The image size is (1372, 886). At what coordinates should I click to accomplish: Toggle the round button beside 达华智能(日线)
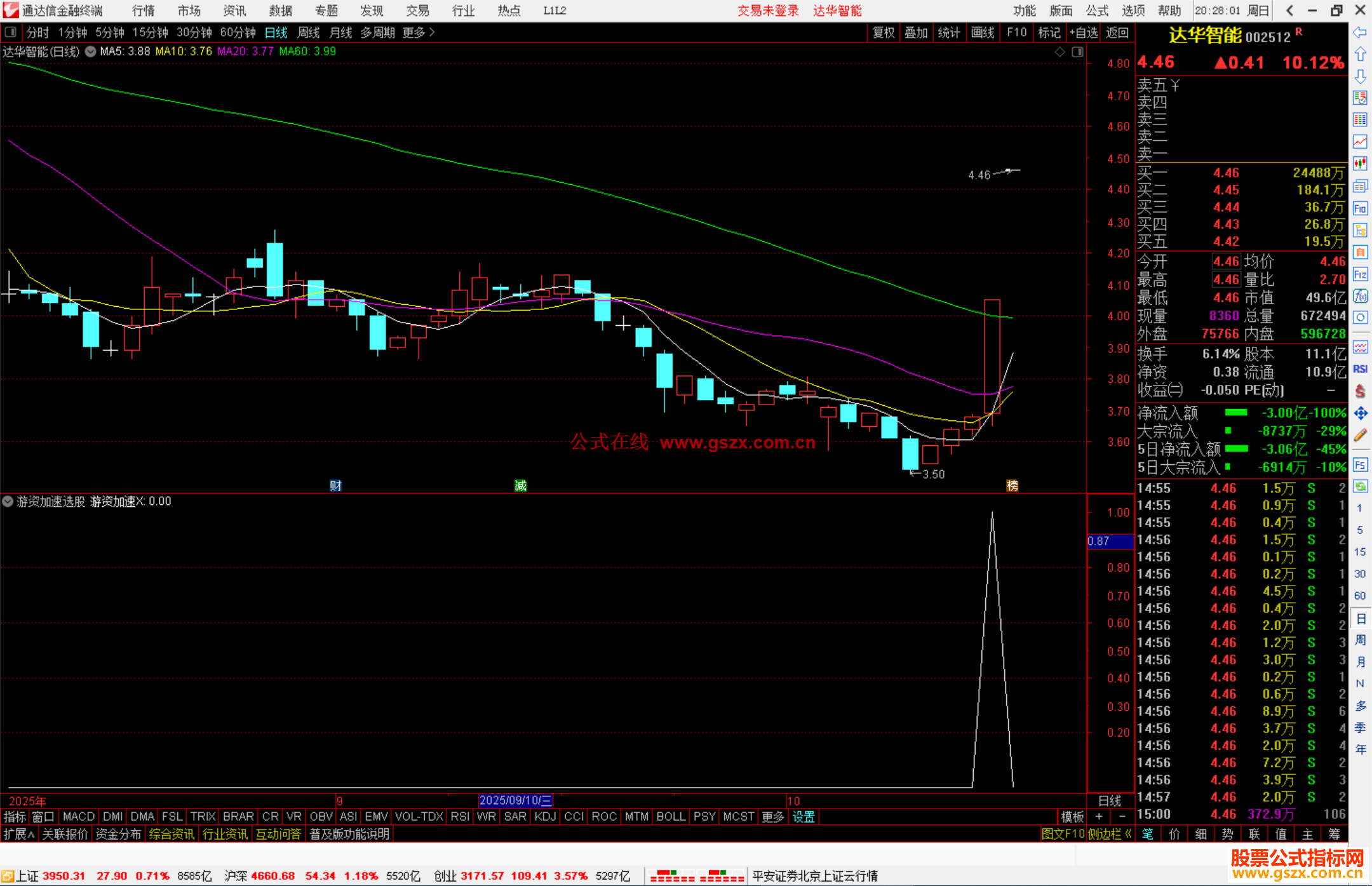tap(91, 51)
